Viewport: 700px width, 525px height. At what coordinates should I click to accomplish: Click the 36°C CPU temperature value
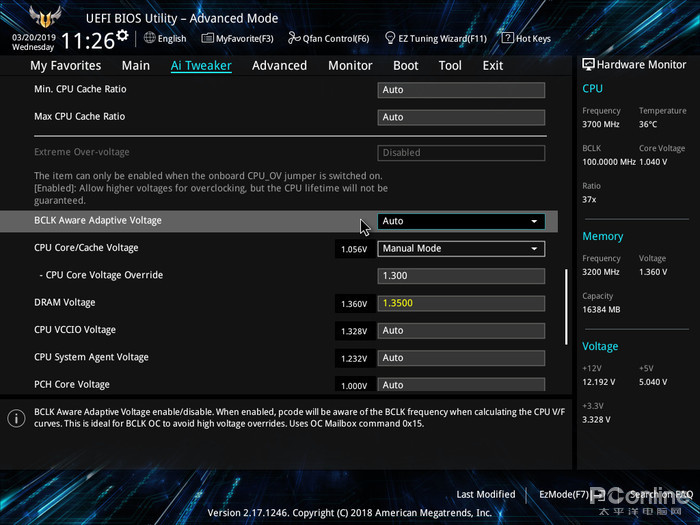coord(648,124)
